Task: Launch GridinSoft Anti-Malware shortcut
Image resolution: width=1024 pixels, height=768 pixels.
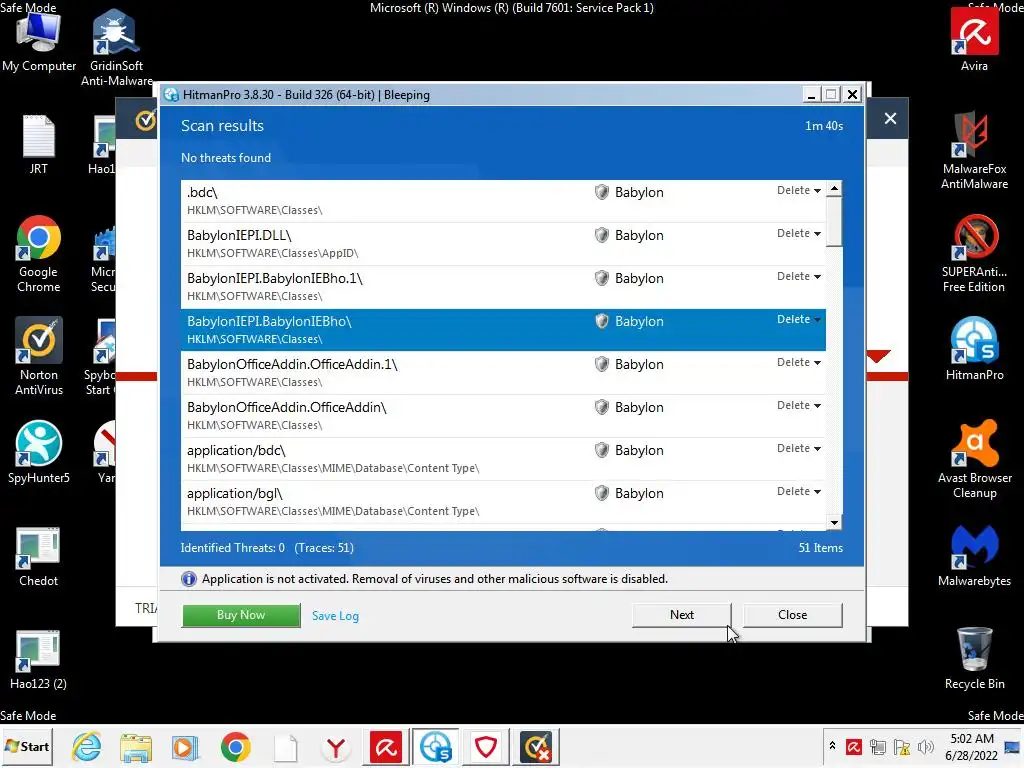Action: coord(116,48)
